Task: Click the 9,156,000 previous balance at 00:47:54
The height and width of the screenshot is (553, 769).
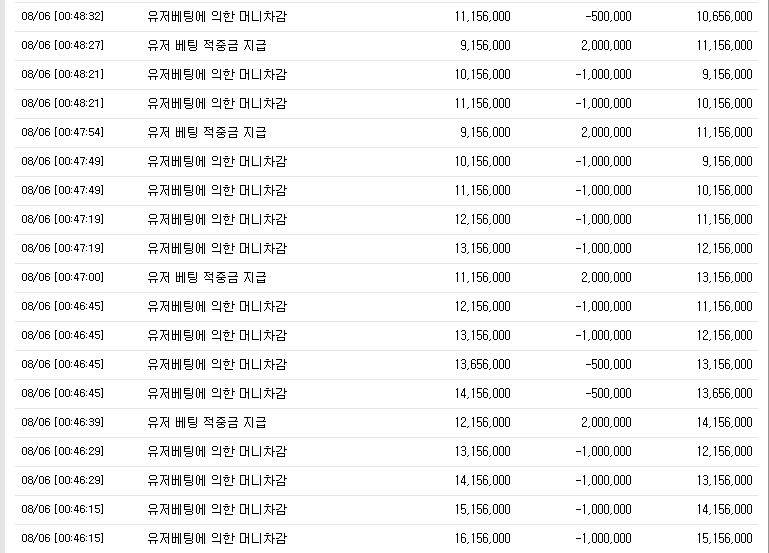Action: tap(485, 132)
